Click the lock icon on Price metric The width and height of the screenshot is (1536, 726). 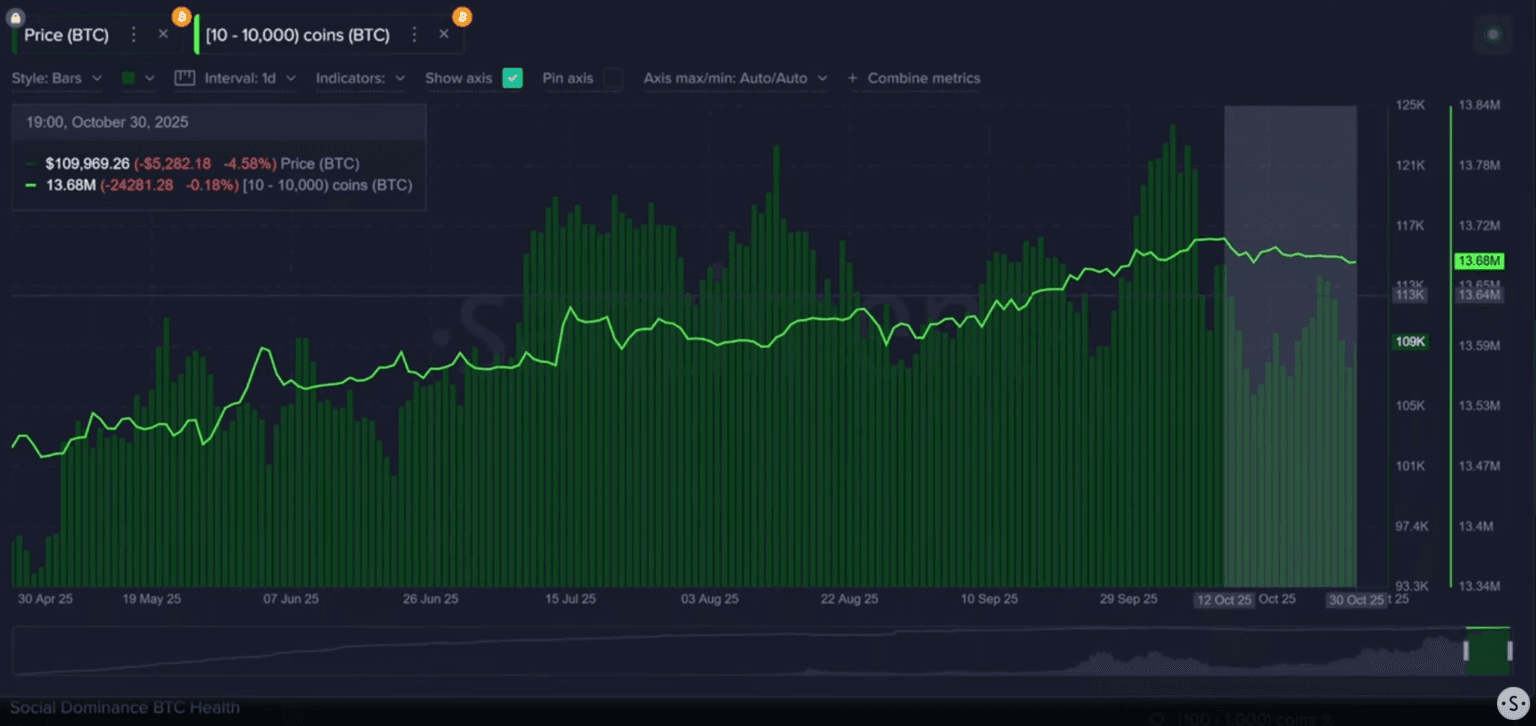pyautogui.click(x=16, y=16)
